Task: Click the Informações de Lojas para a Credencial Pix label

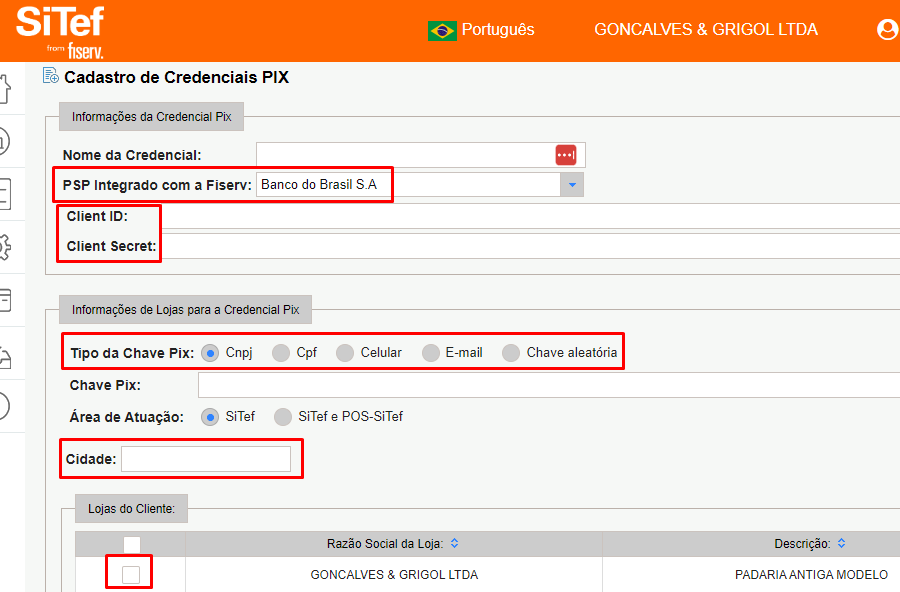Action: 185,309
